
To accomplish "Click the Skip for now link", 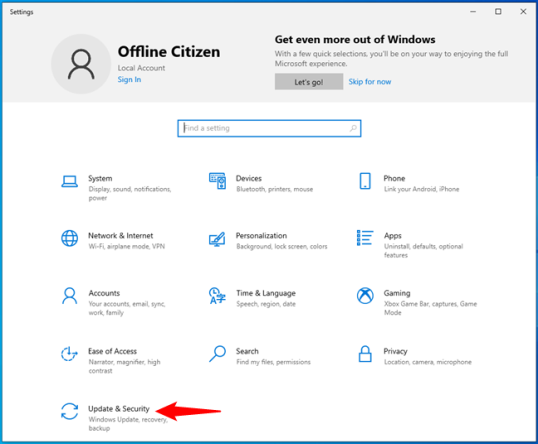I will click(370, 82).
